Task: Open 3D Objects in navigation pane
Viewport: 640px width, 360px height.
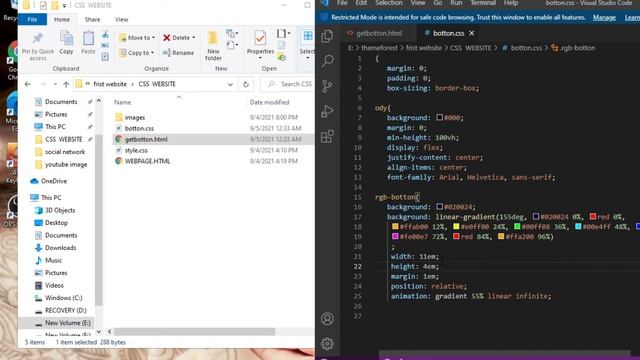Action: click(x=60, y=210)
